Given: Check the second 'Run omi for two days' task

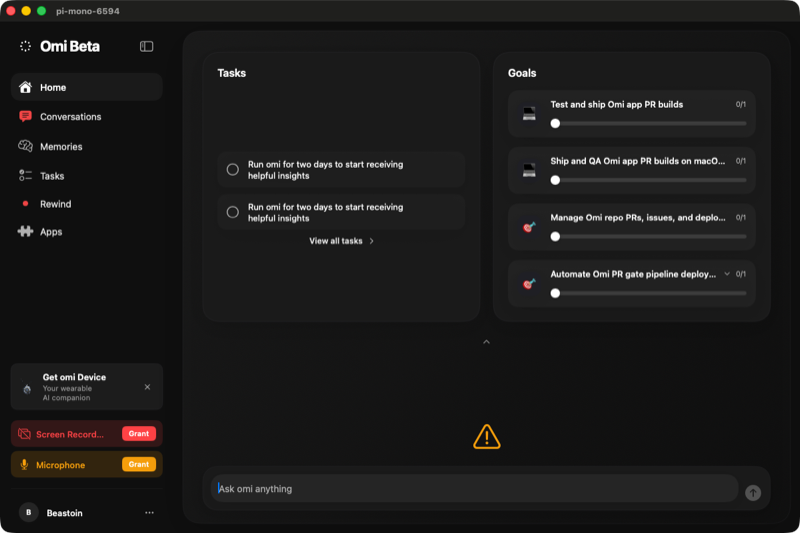Looking at the screenshot, I should 233,212.
